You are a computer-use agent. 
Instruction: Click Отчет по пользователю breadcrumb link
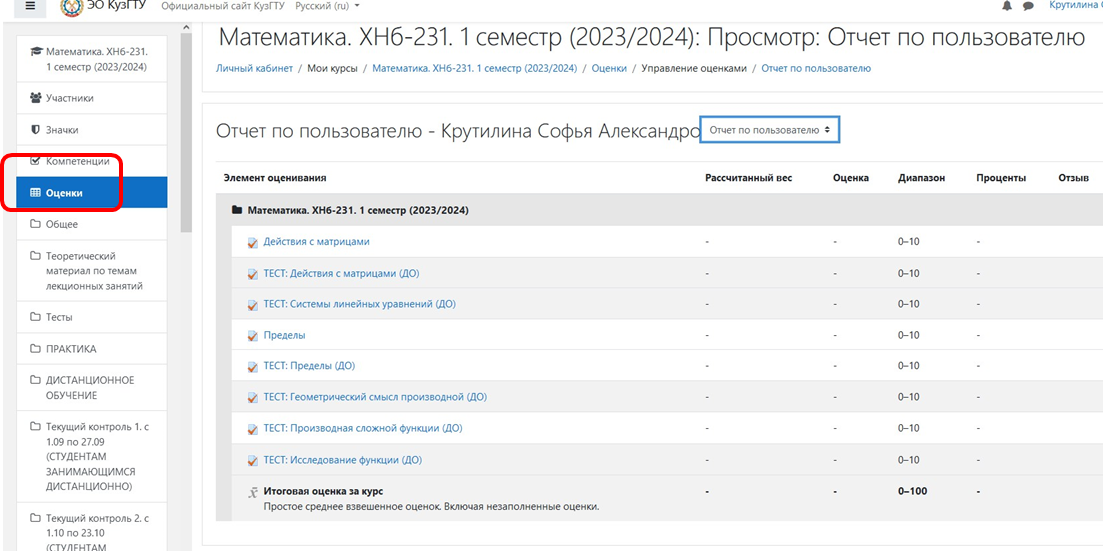click(816, 69)
